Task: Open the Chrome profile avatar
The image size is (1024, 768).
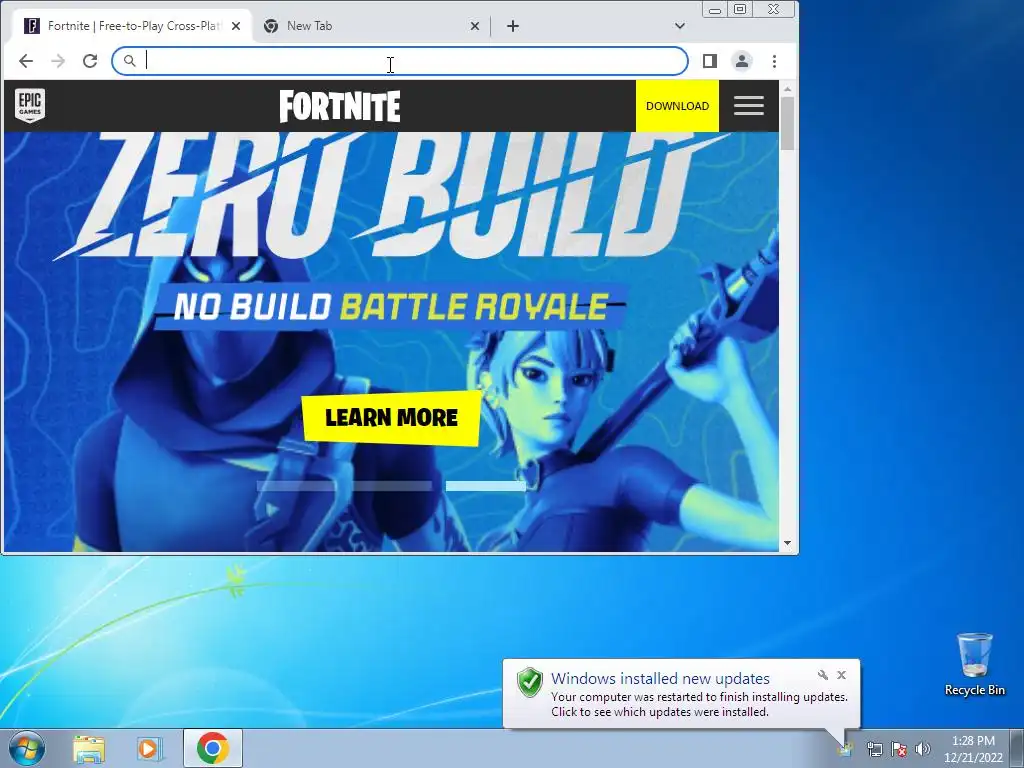Action: click(742, 61)
